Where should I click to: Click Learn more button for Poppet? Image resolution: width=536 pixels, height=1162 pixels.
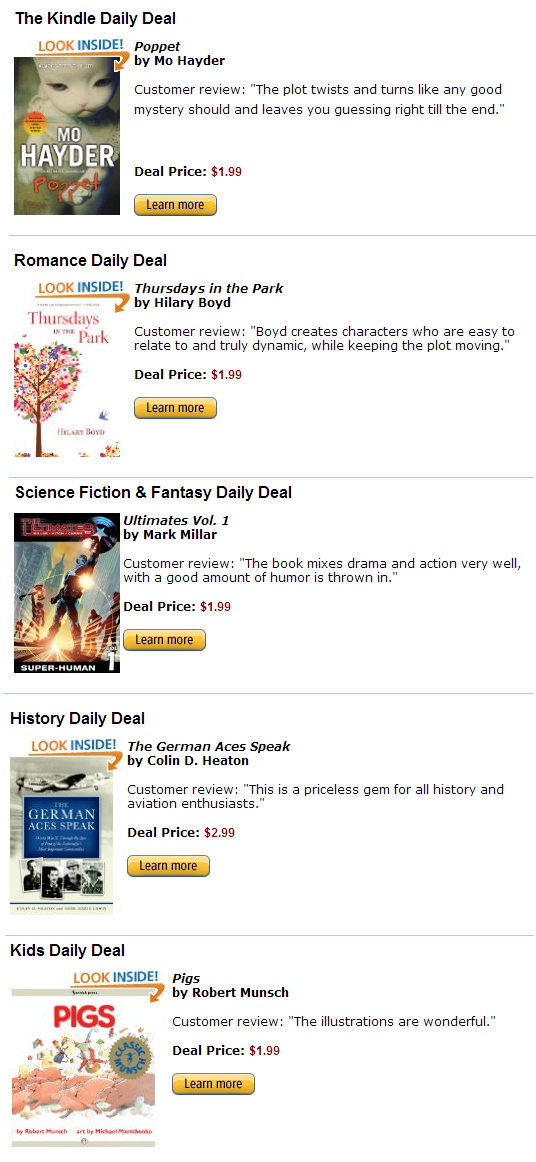click(175, 205)
